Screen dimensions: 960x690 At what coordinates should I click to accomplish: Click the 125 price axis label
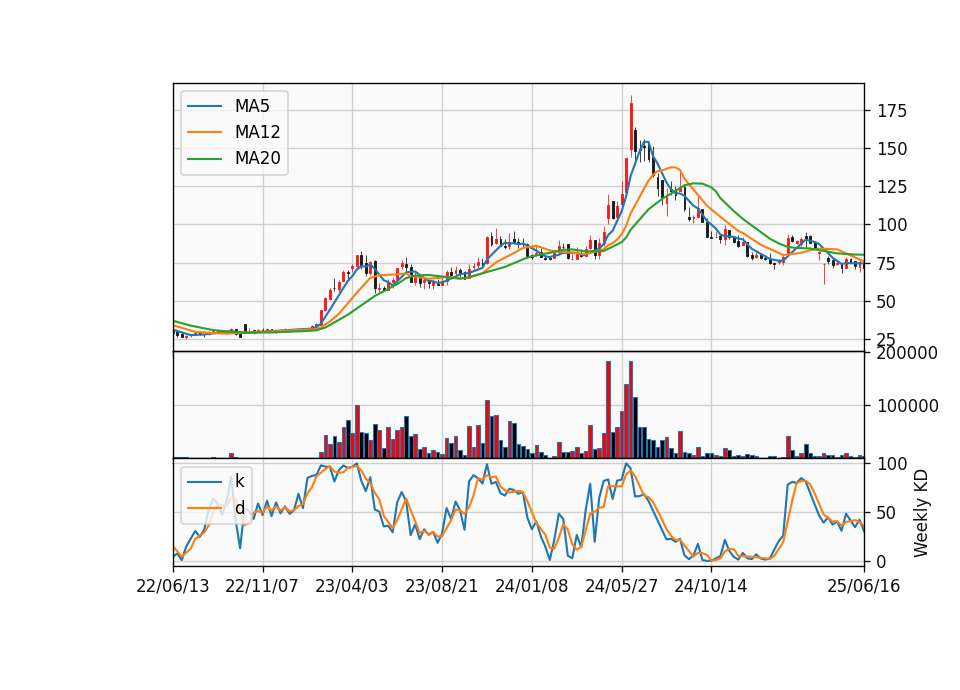[892, 187]
